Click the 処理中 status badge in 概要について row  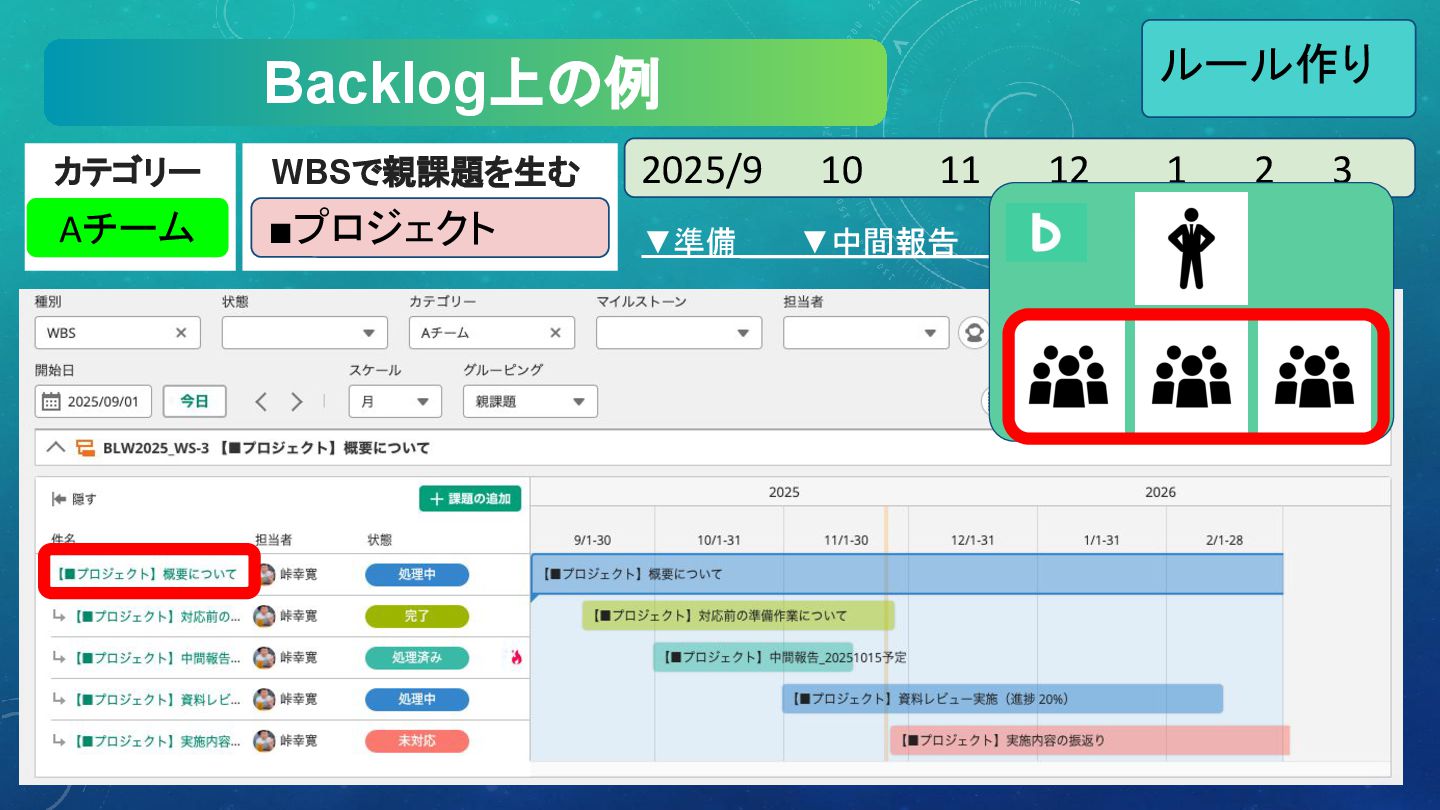click(417, 575)
